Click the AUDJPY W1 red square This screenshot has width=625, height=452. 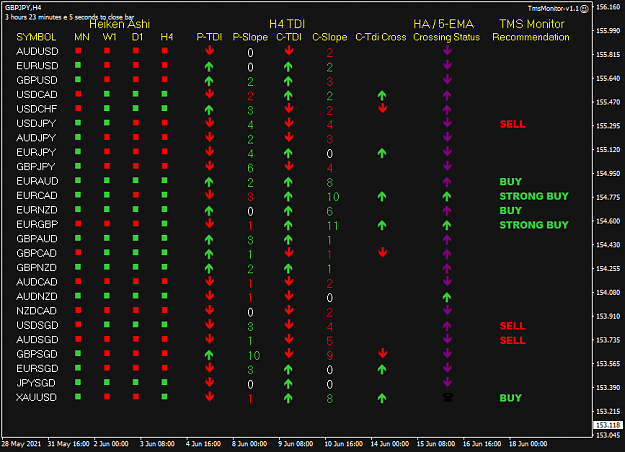(107, 137)
